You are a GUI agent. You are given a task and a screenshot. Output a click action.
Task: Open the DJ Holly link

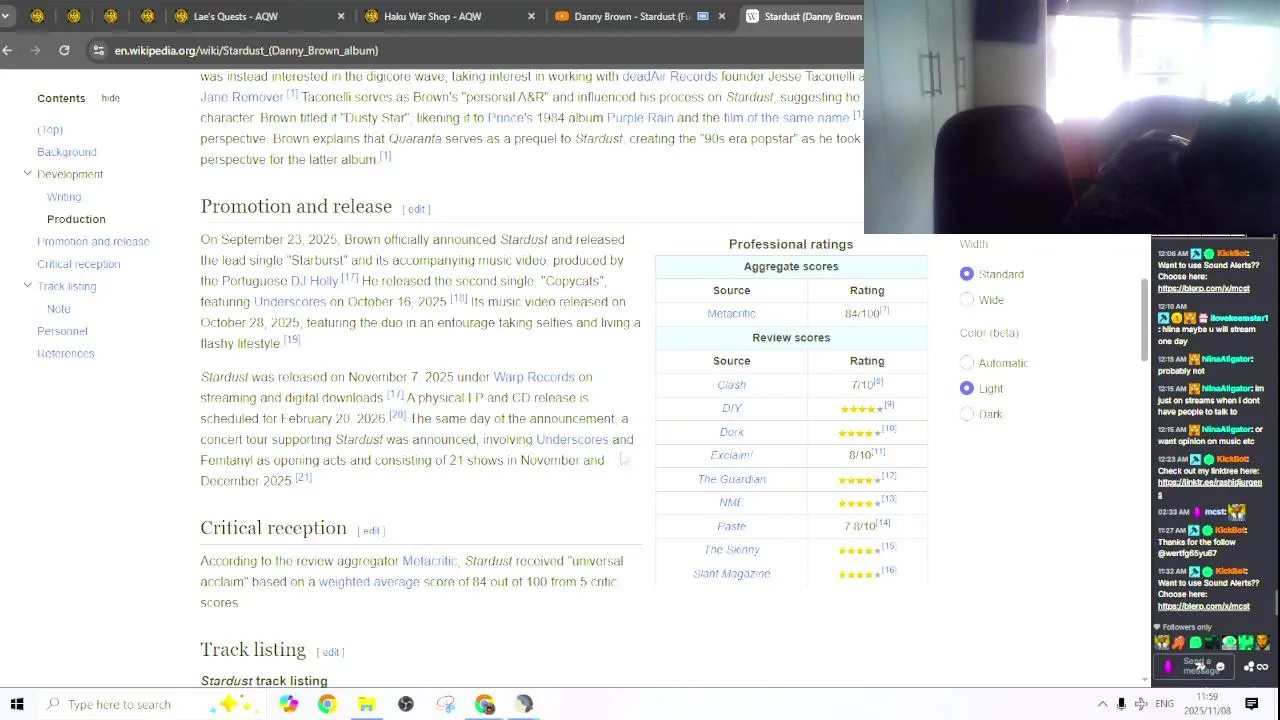314,281
